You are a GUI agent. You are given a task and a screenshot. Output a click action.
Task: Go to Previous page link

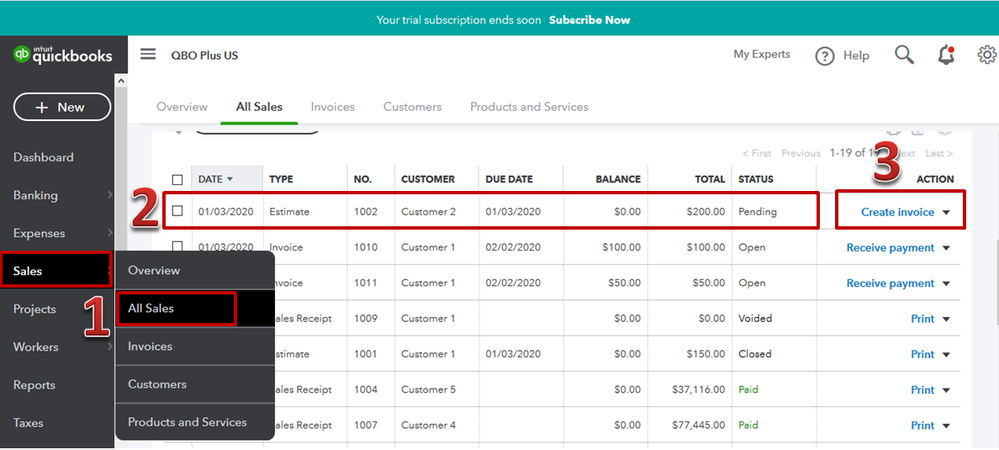click(x=801, y=154)
